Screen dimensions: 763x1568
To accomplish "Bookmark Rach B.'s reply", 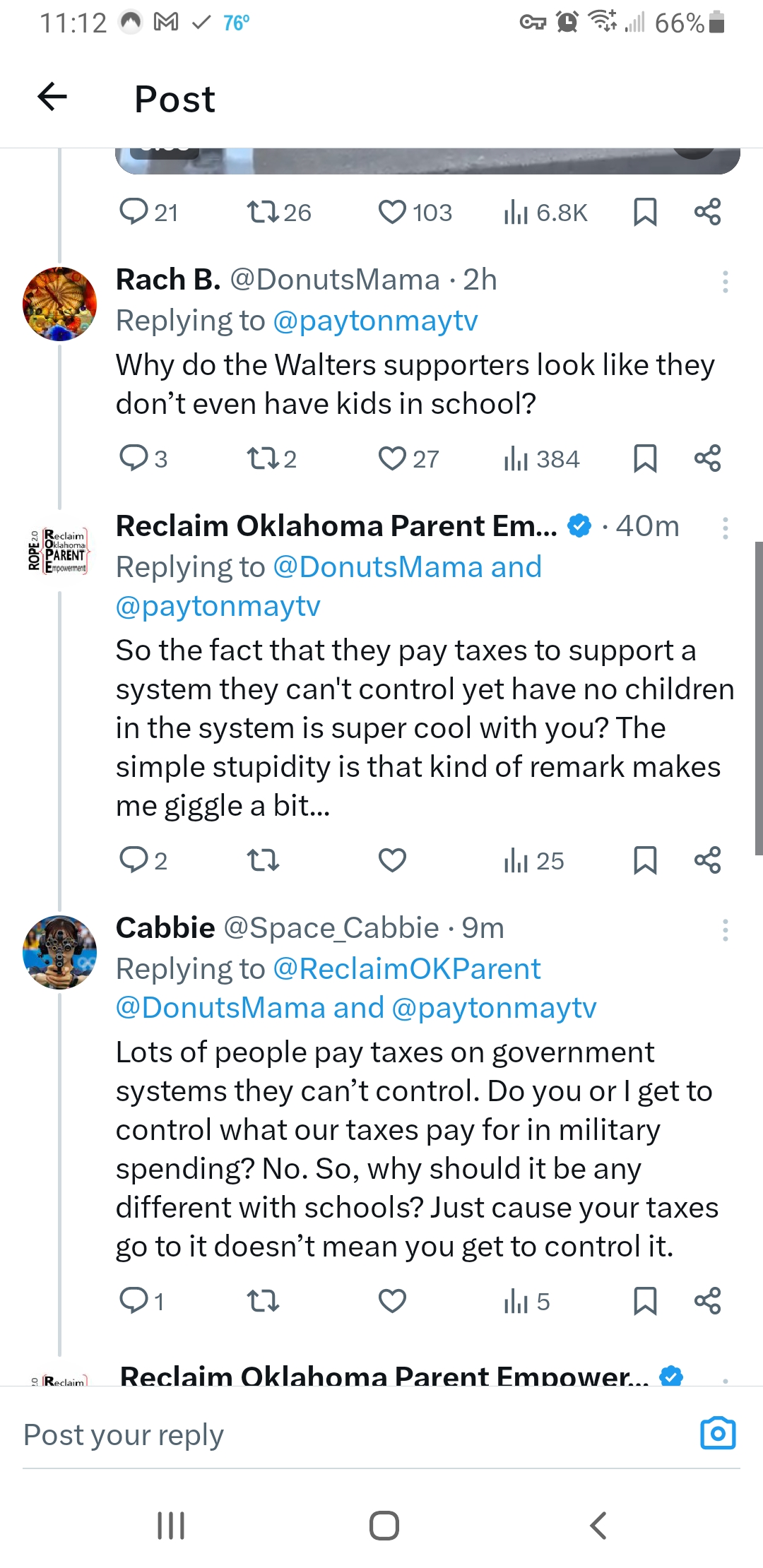I will 645,458.
